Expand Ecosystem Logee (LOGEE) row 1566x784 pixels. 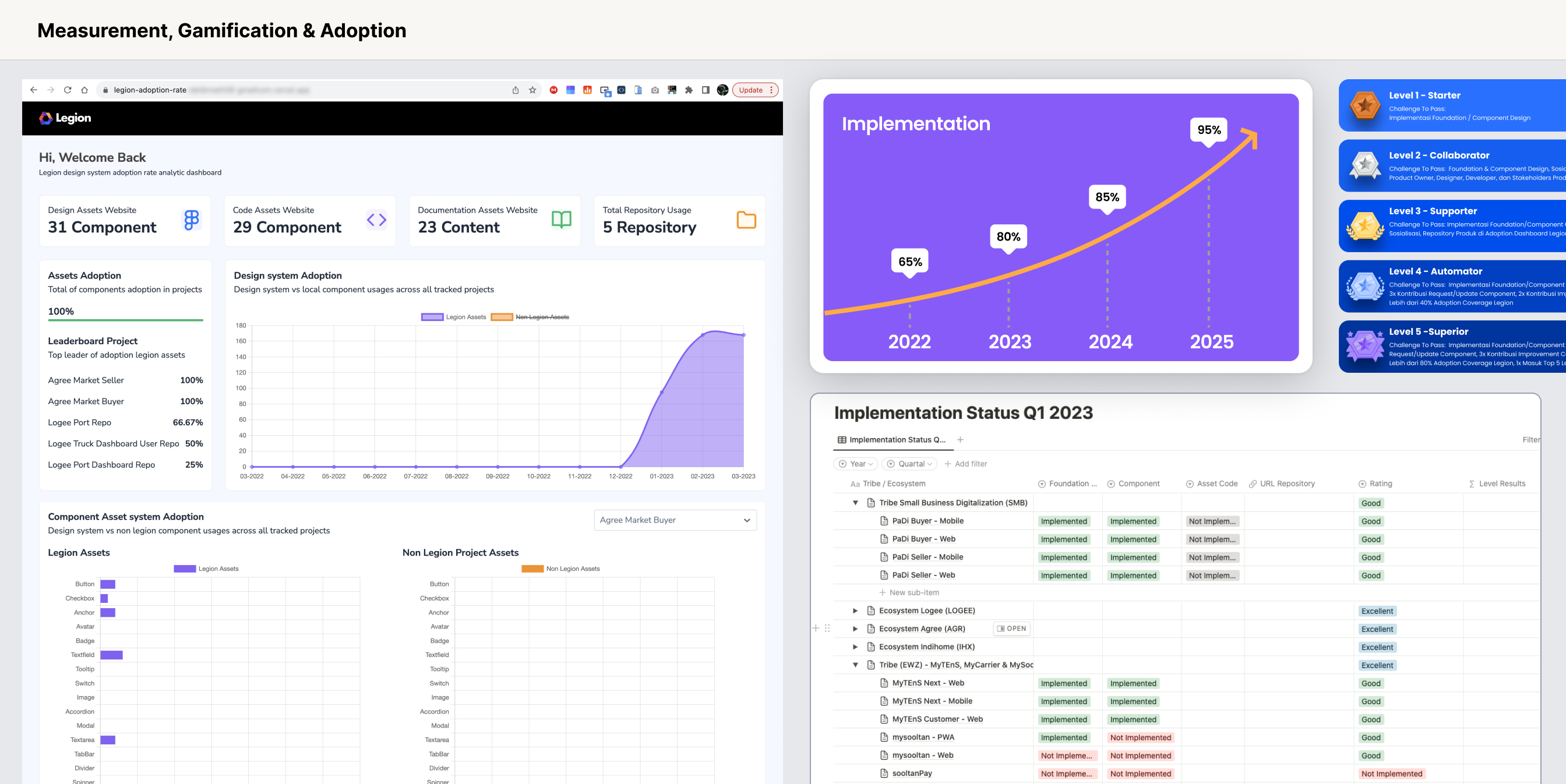(x=855, y=611)
